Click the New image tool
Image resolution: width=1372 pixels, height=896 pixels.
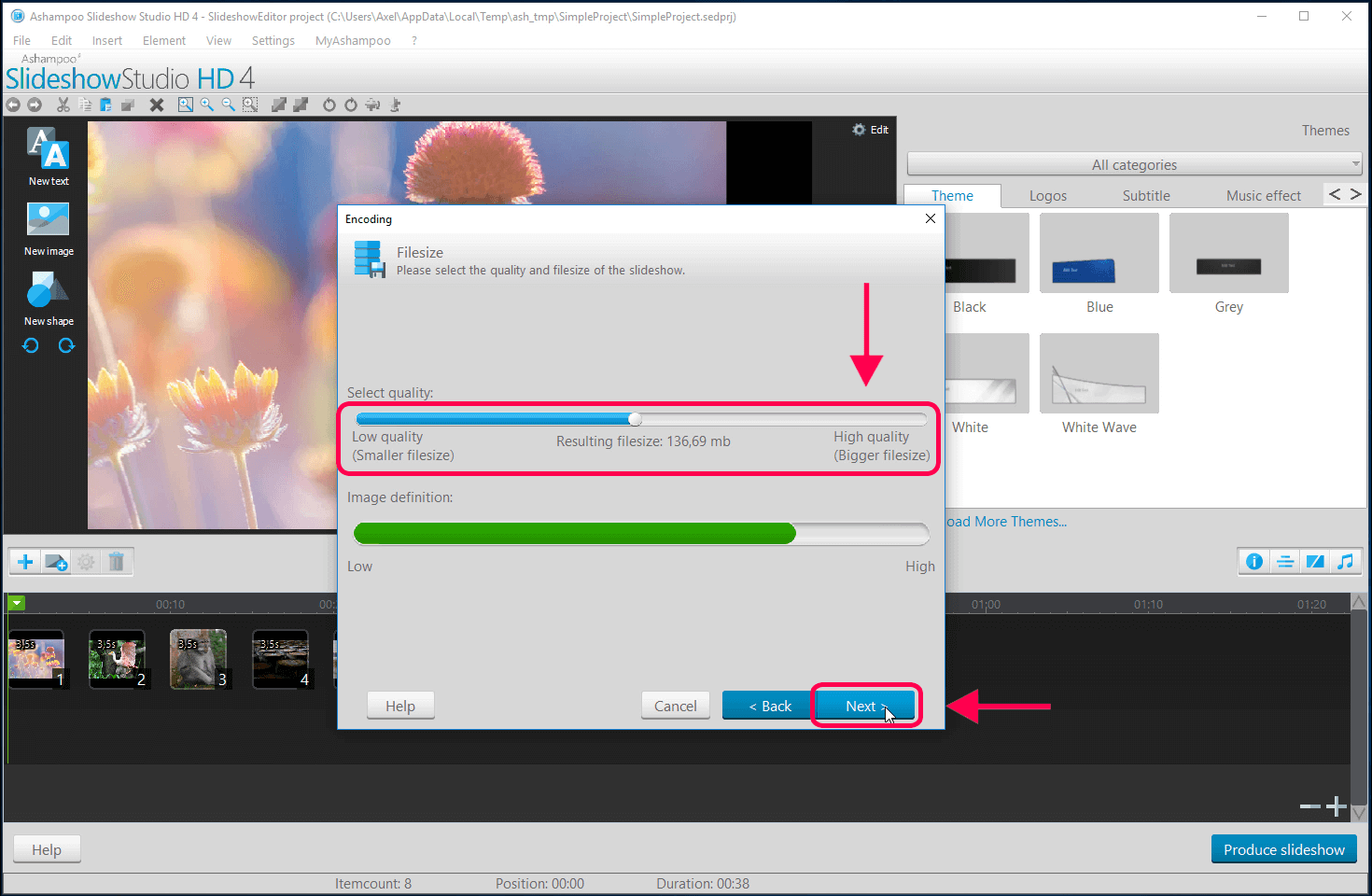point(49,229)
